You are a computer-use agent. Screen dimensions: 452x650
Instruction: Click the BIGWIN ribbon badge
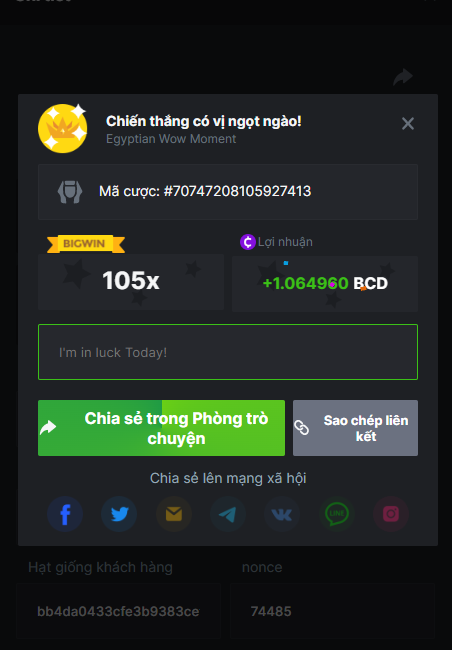tap(86, 244)
